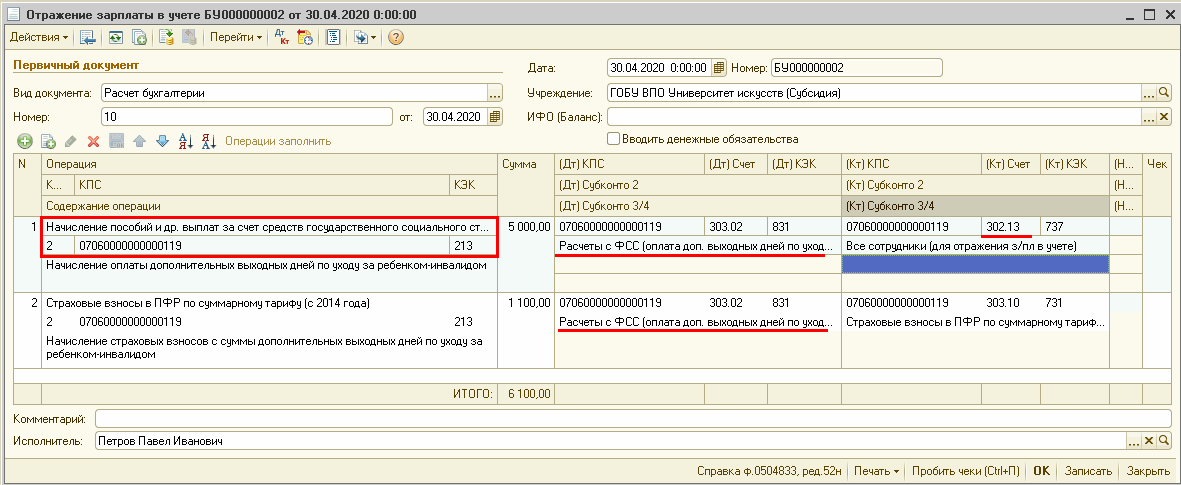Sort rows descending with Я-А icon
The height and width of the screenshot is (485, 1181).
pyautogui.click(x=208, y=141)
